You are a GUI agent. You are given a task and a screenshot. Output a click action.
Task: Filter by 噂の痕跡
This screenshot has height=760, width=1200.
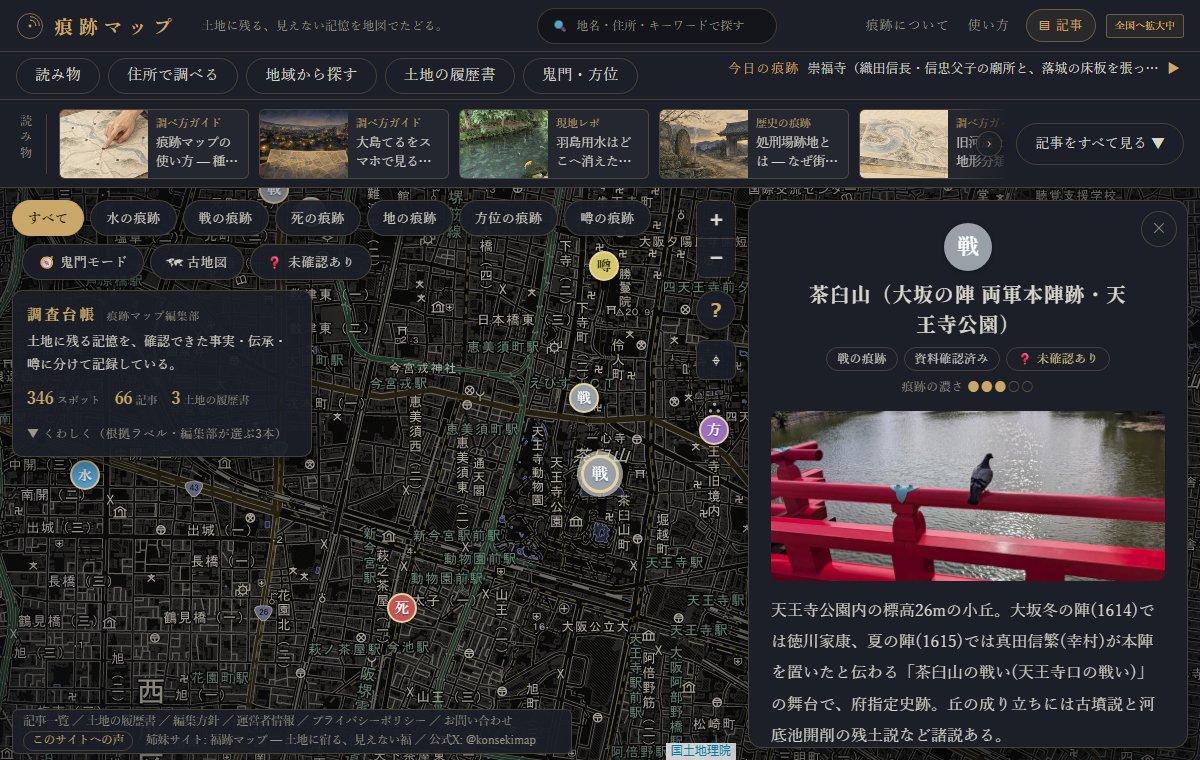pos(607,218)
